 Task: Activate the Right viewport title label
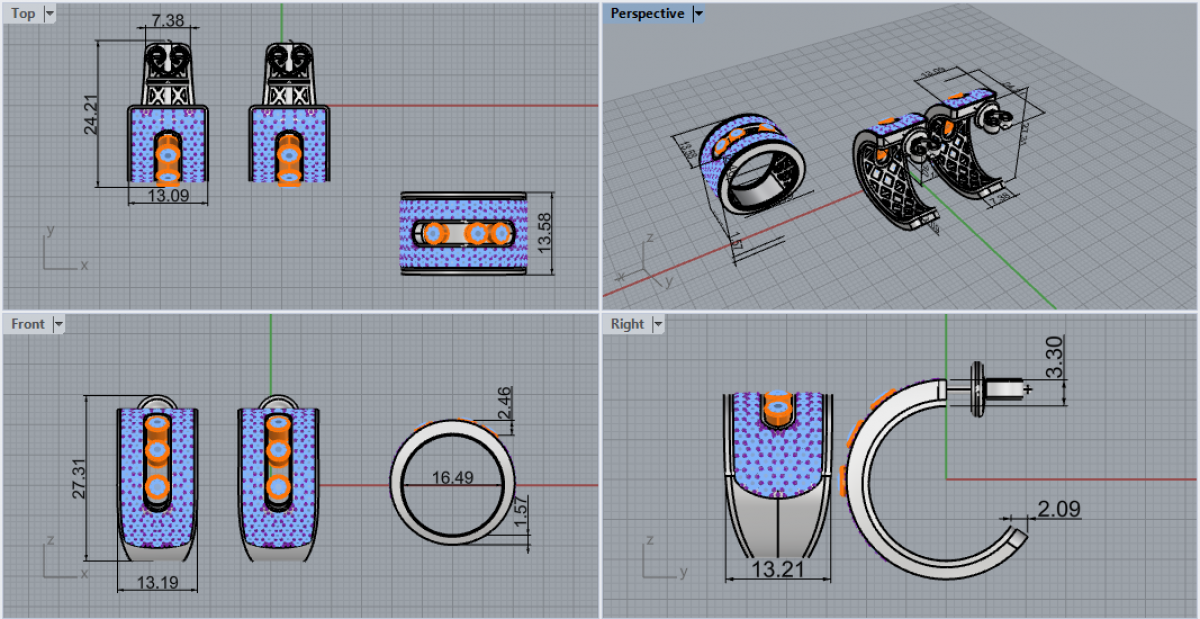(x=627, y=324)
